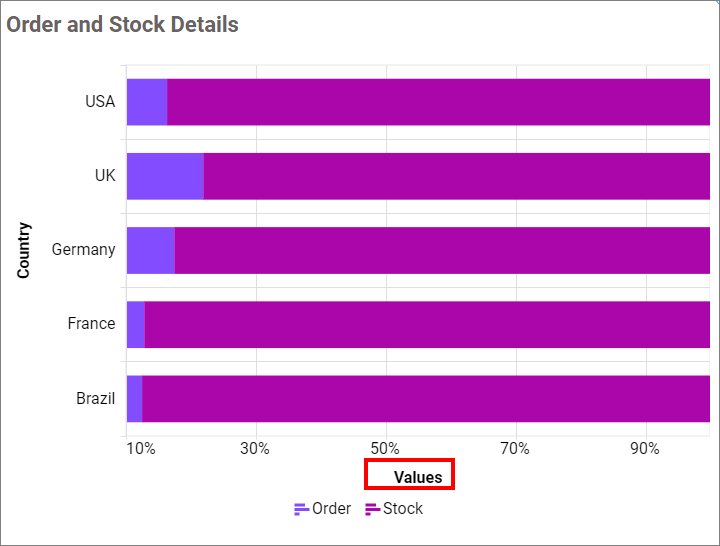This screenshot has height=546, width=720.
Task: Click the UK Order bar segment
Action: (165, 176)
